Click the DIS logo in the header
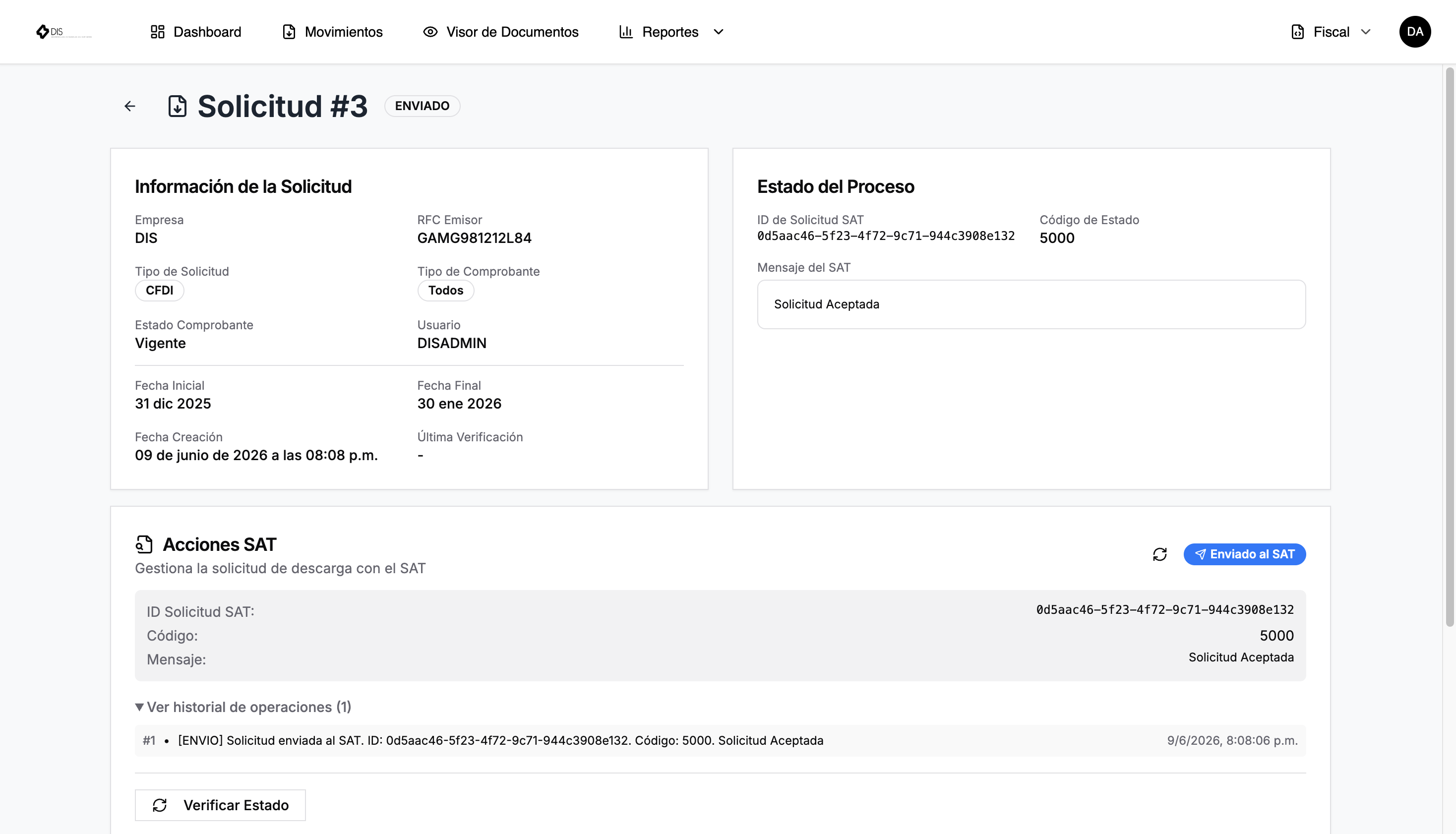The height and width of the screenshot is (834, 1456). click(x=63, y=32)
